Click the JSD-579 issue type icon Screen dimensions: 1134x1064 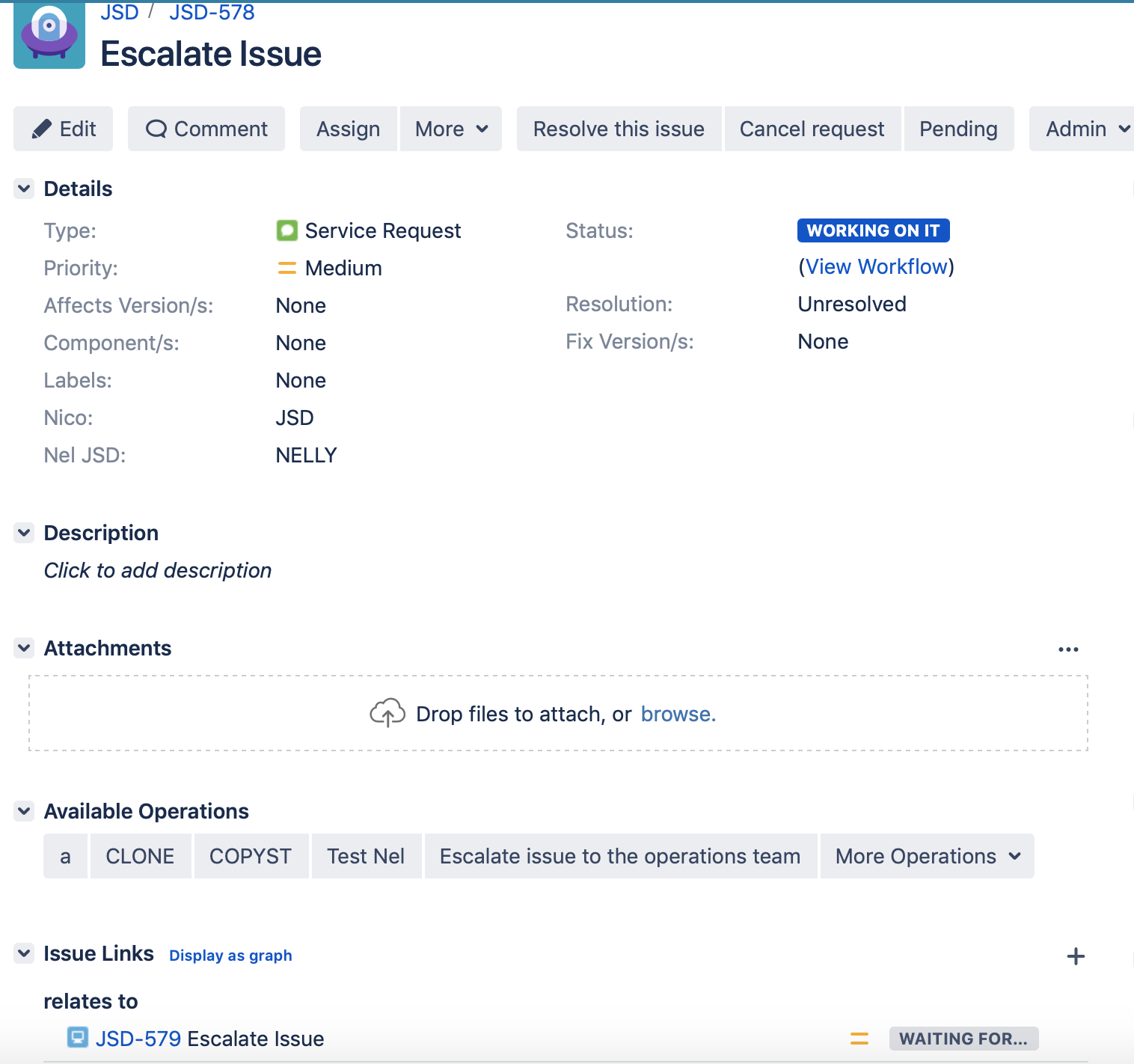pyautogui.click(x=77, y=1038)
